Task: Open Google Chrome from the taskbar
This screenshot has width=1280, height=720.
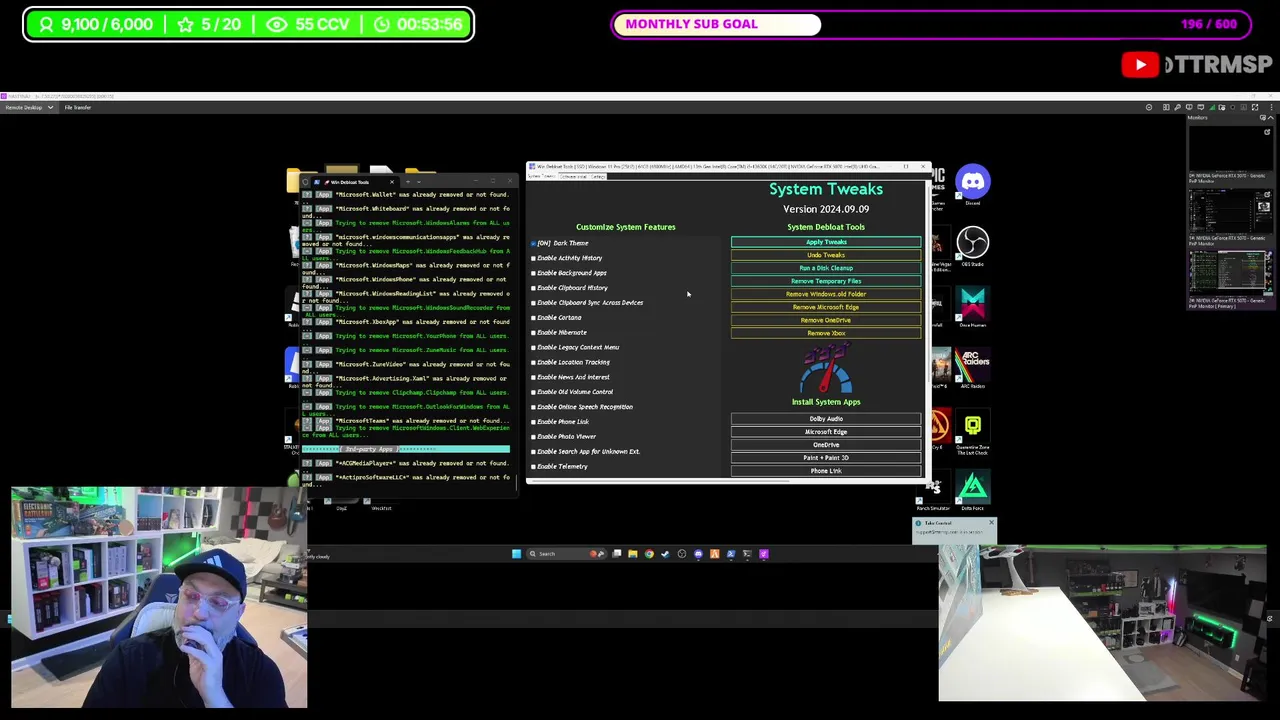Action: 649,554
